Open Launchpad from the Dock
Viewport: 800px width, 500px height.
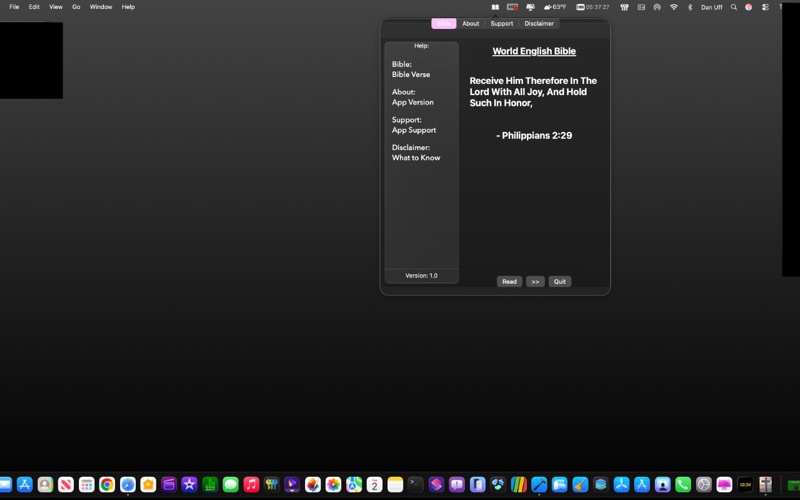click(x=86, y=484)
